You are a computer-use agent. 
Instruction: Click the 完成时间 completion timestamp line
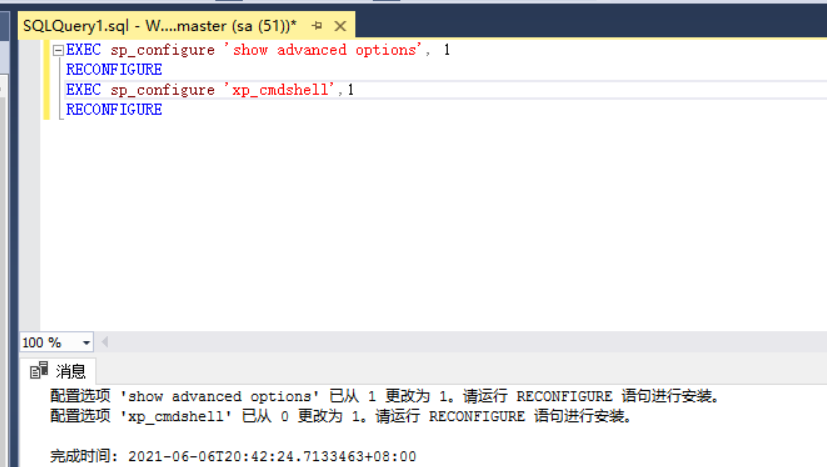point(232,456)
